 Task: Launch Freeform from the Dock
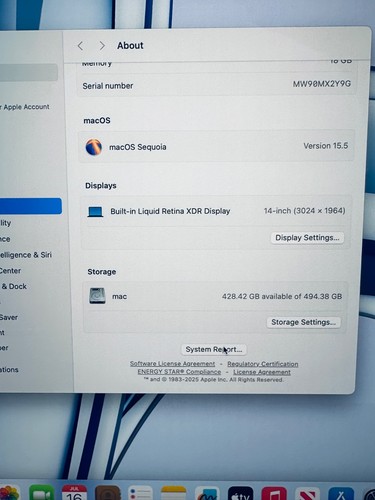207,493
